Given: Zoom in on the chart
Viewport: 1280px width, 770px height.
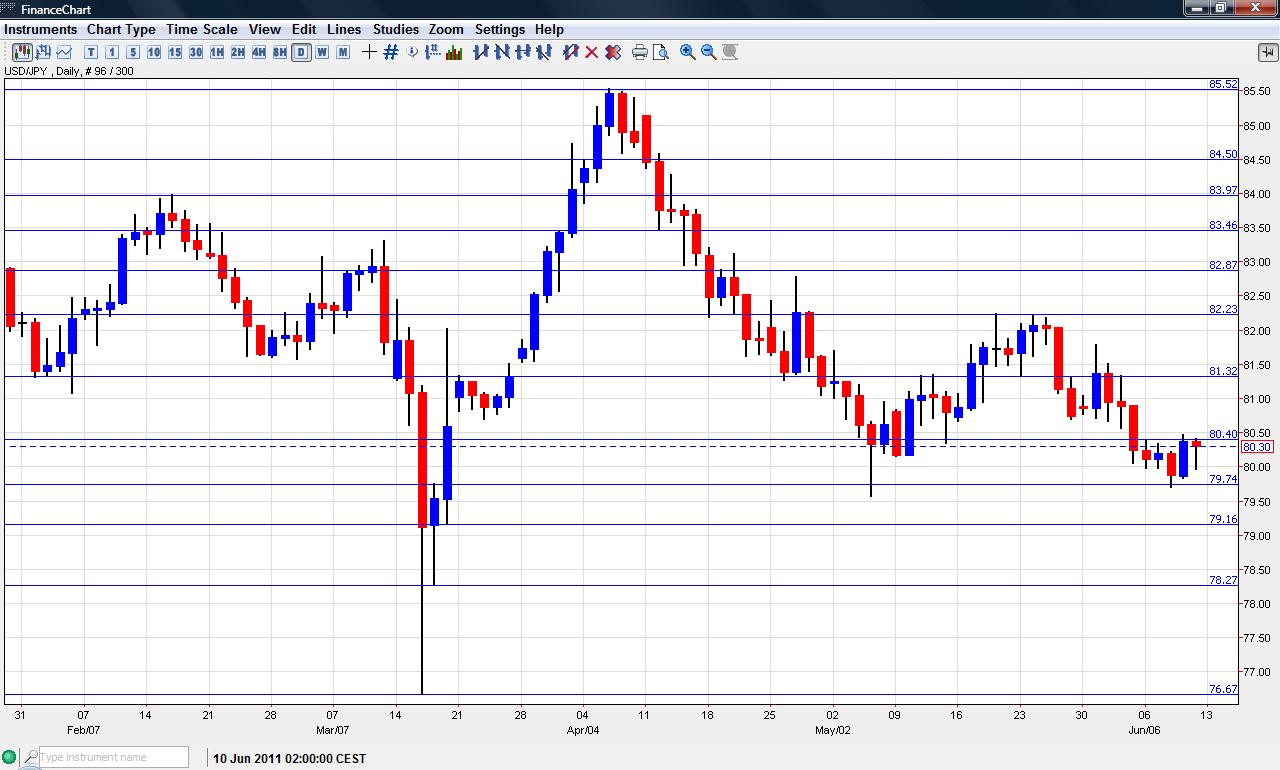Looking at the screenshot, I should click(688, 52).
